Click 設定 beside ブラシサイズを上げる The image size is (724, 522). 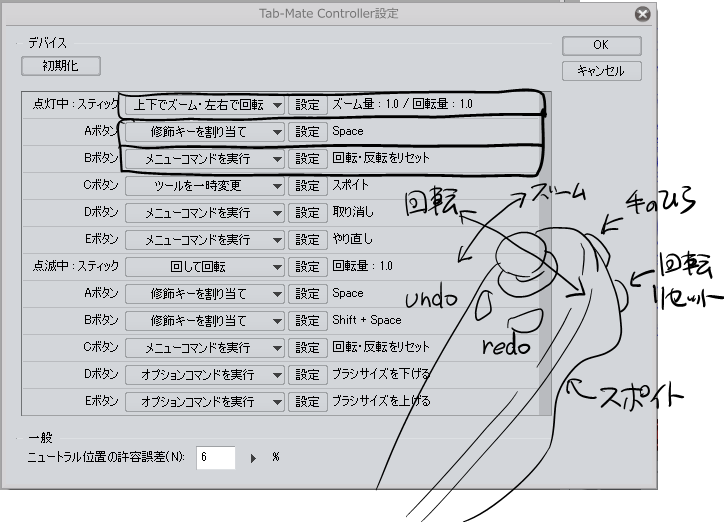coord(308,402)
